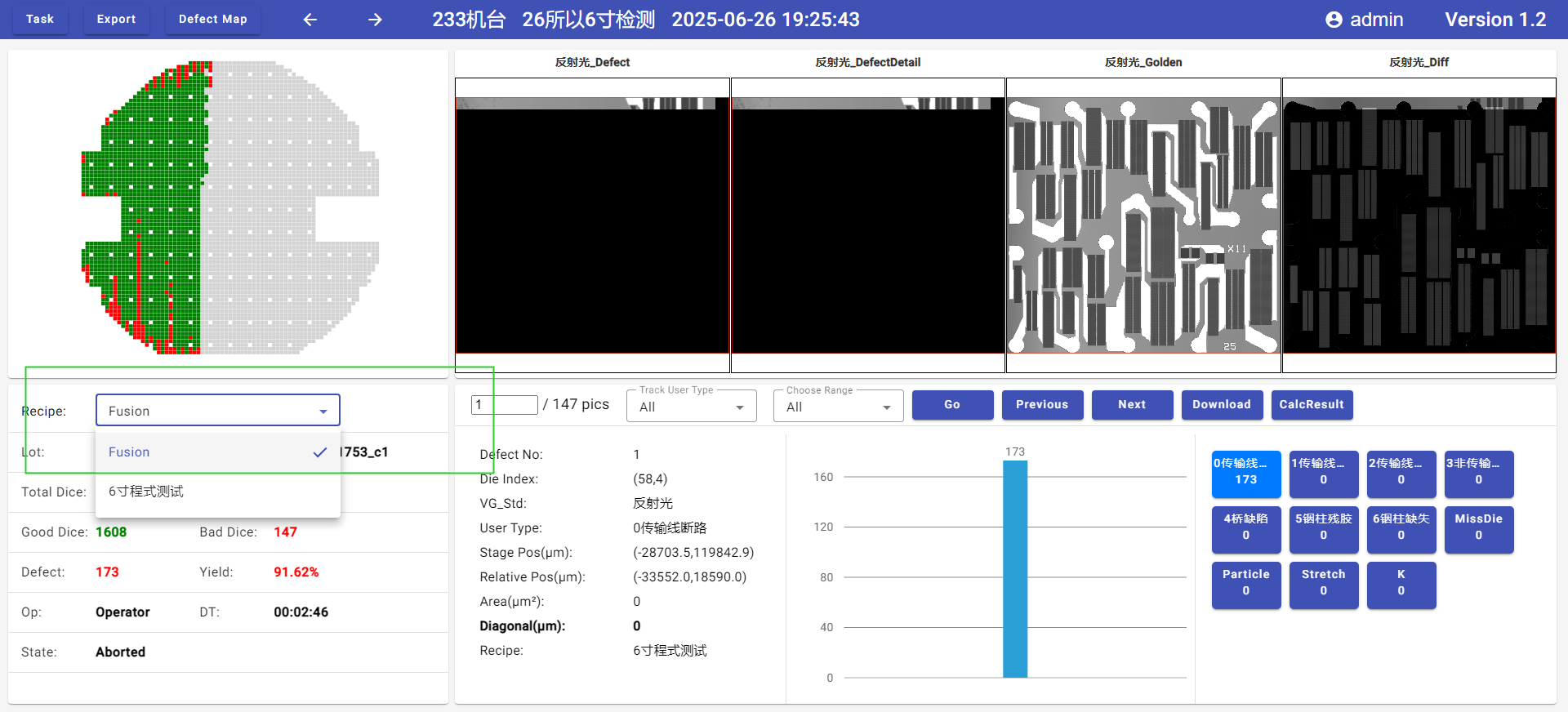Toggle the MissDie defect category filter
The image size is (1568, 712).
(x=1478, y=528)
